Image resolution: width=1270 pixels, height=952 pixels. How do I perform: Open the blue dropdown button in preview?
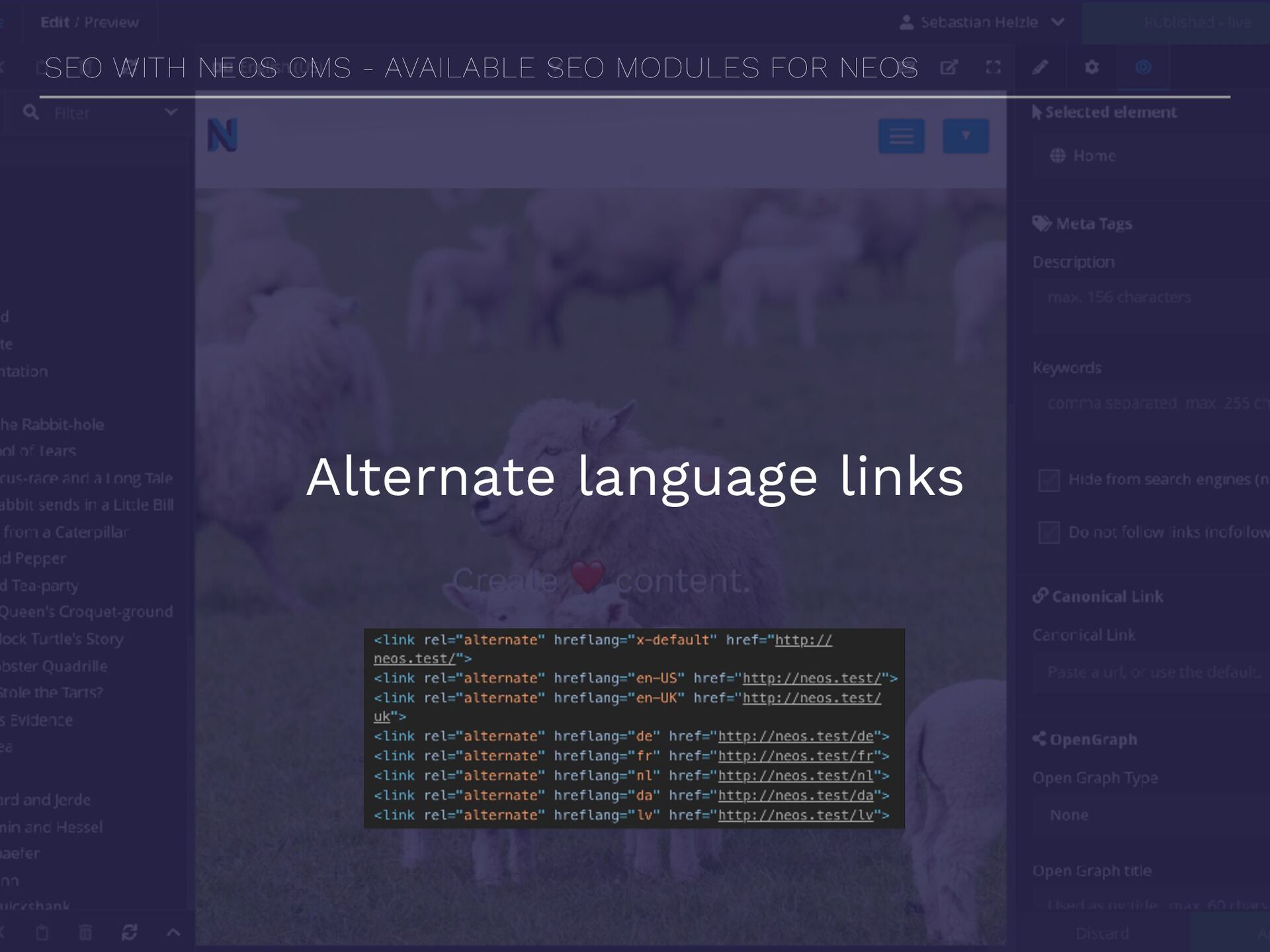click(x=966, y=136)
